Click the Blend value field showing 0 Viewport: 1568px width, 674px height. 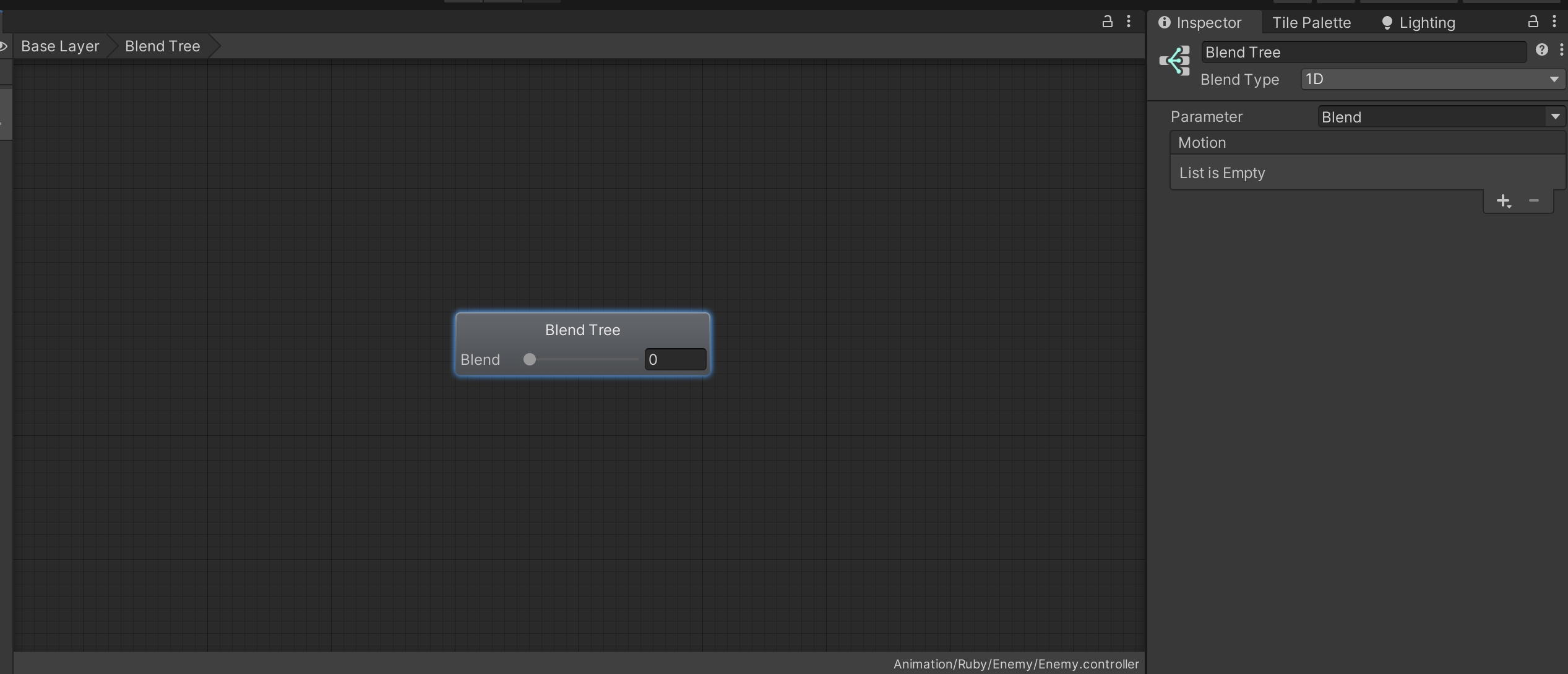click(x=675, y=360)
